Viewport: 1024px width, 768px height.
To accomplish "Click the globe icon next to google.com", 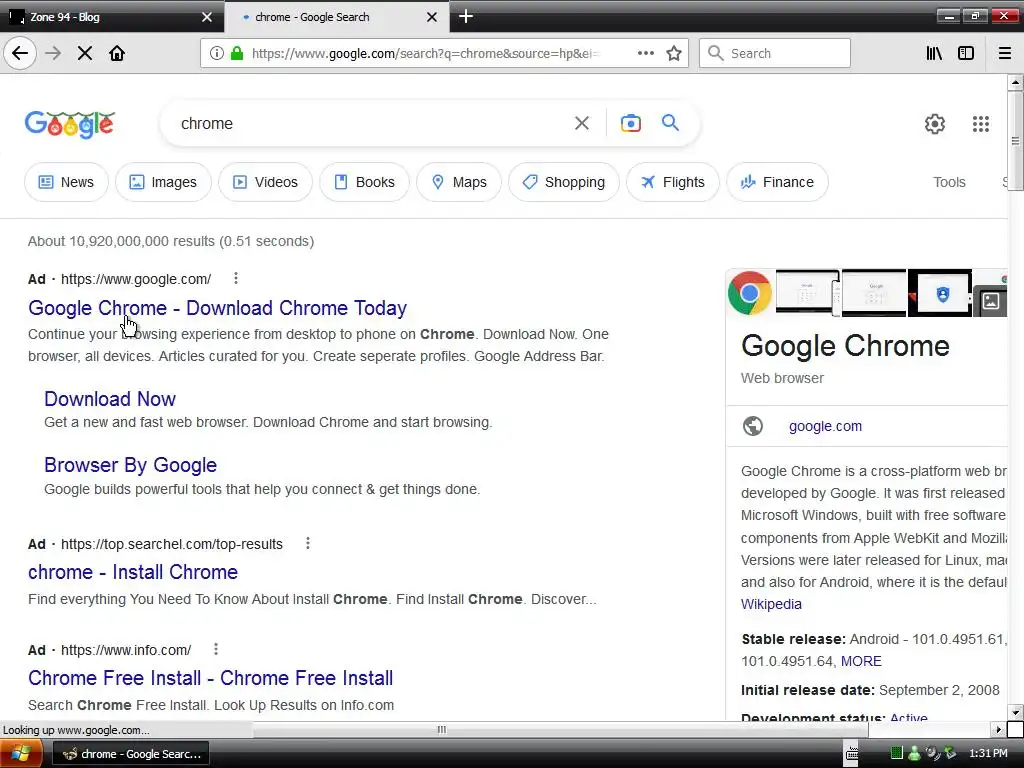I will (753, 426).
